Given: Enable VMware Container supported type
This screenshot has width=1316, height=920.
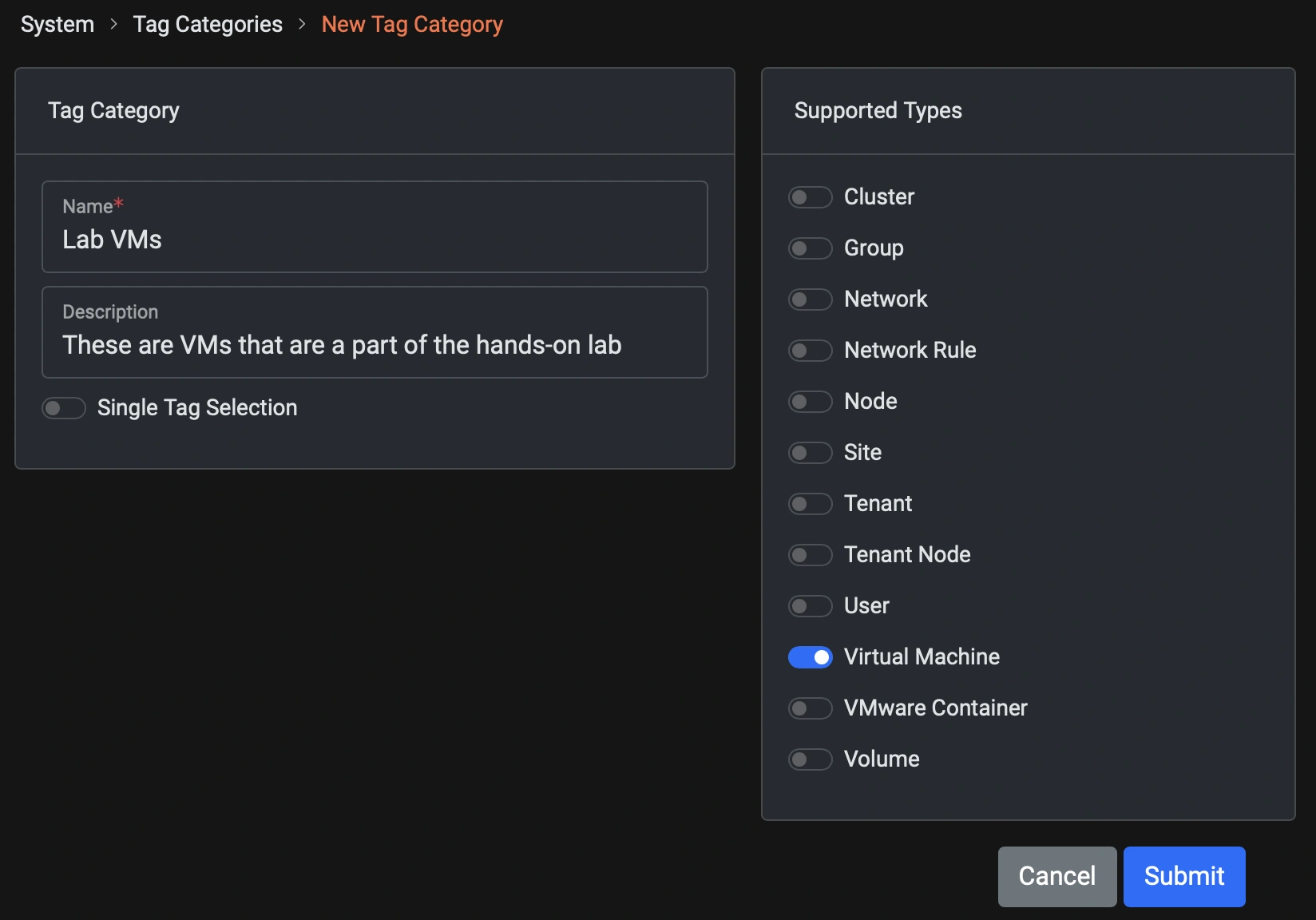Looking at the screenshot, I should coord(810,708).
